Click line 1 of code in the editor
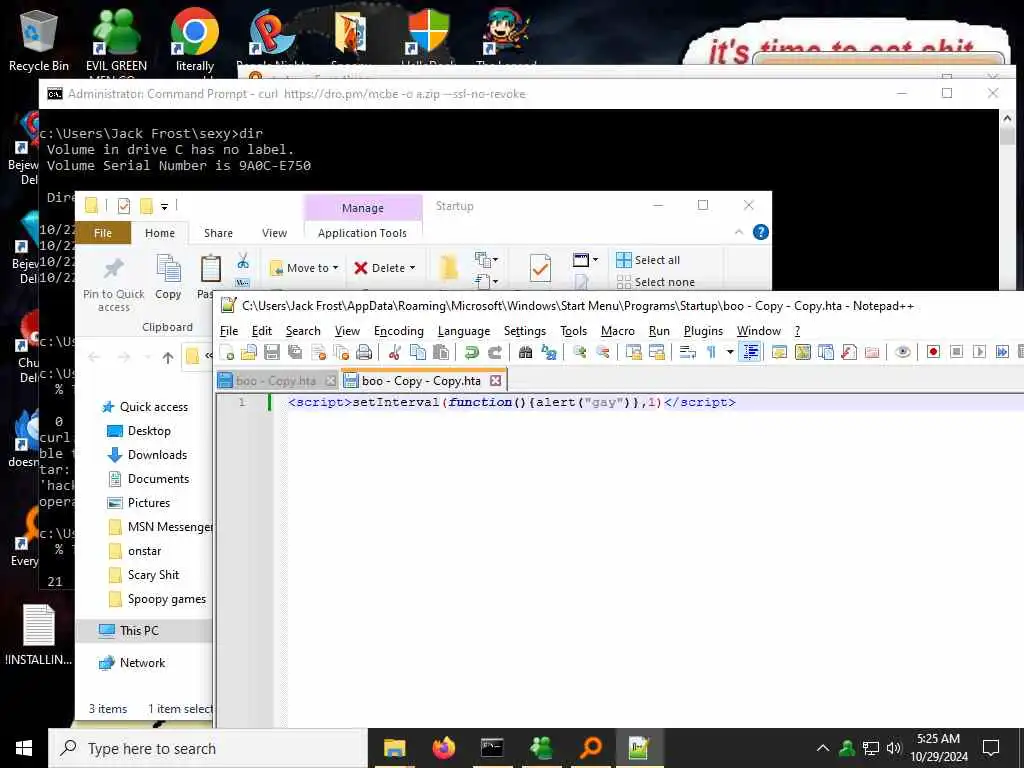 (511, 402)
